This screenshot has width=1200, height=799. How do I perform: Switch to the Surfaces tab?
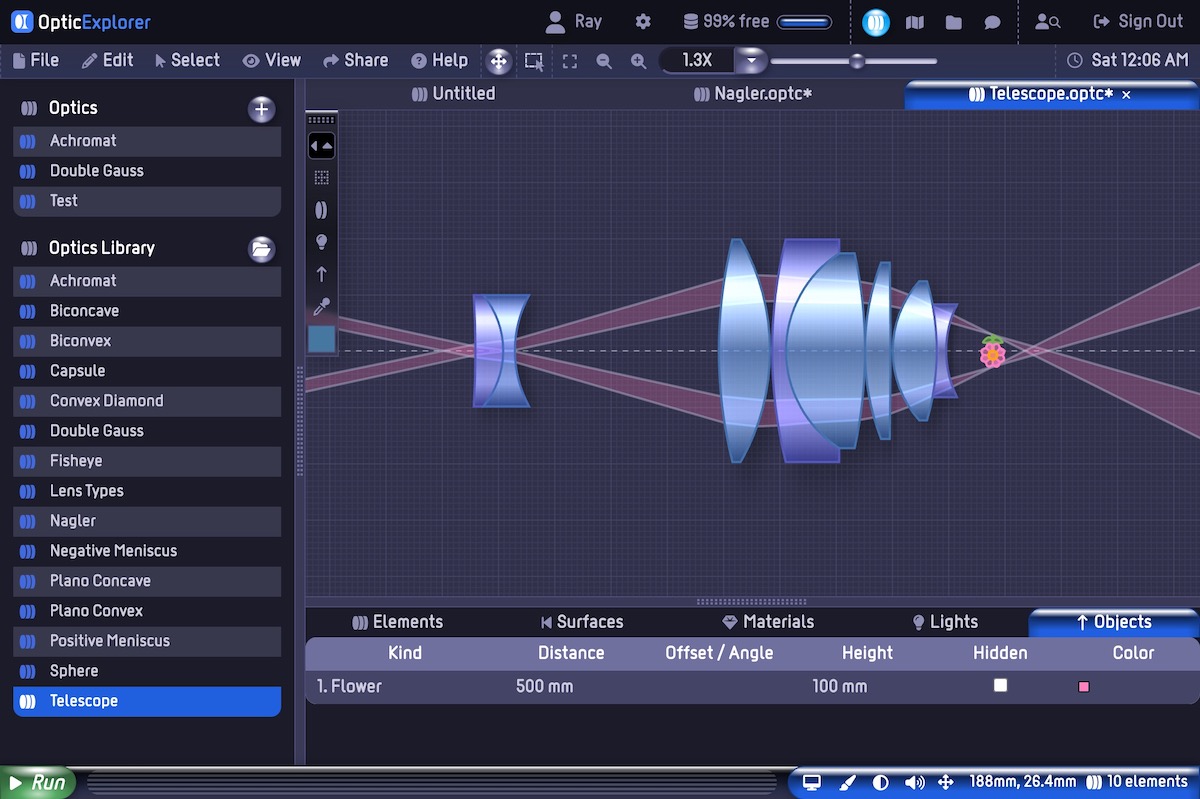(581, 622)
